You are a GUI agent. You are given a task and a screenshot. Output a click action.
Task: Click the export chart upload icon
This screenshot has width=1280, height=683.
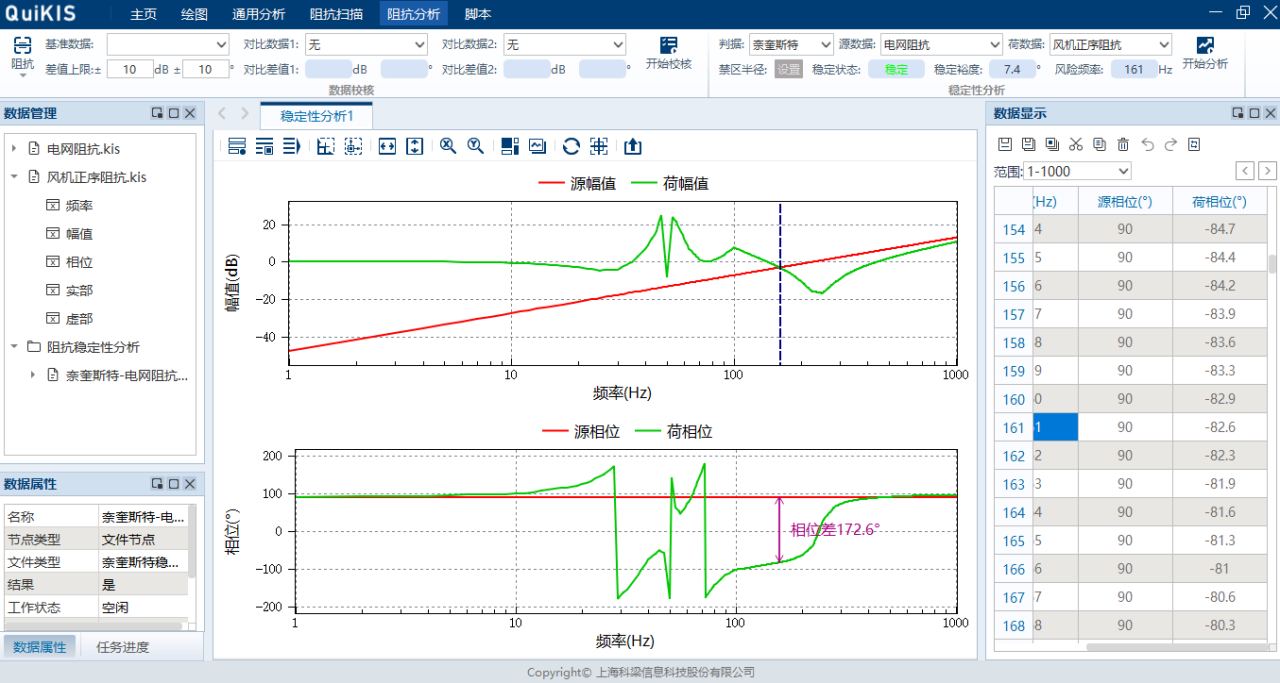pos(633,146)
